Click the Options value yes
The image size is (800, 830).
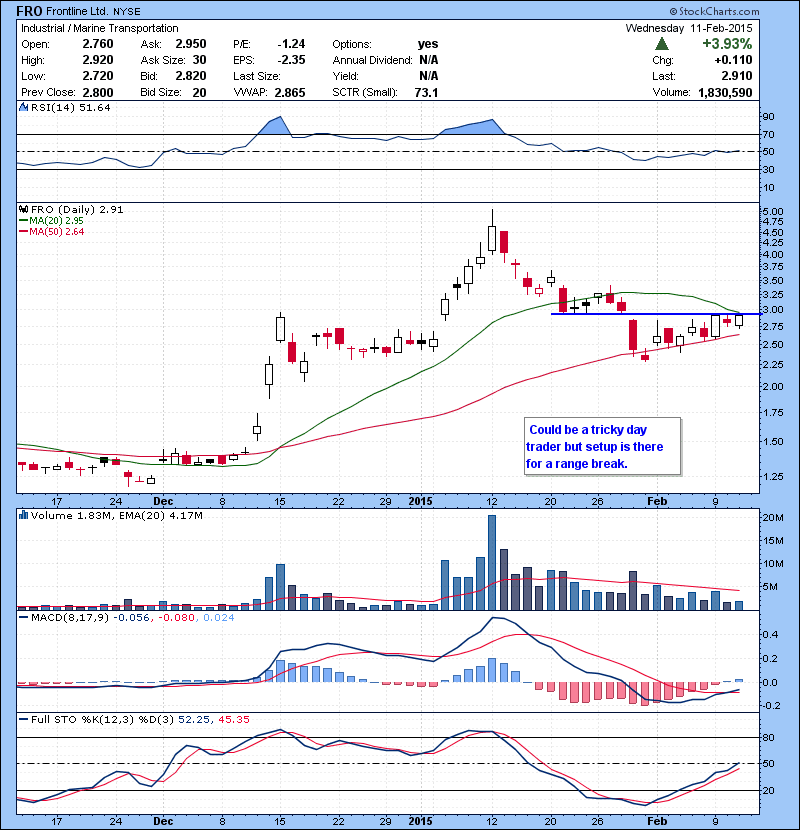(x=428, y=44)
